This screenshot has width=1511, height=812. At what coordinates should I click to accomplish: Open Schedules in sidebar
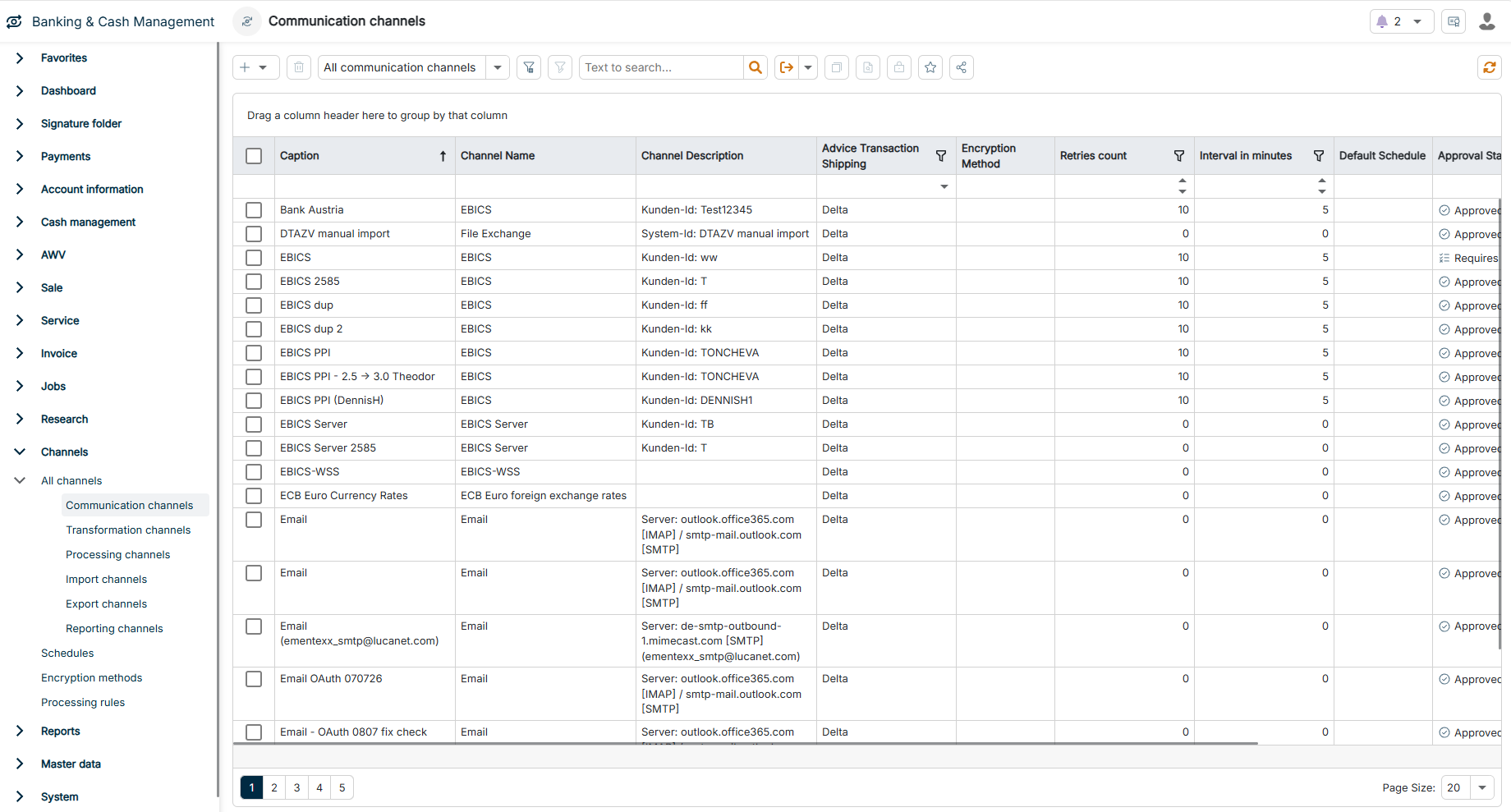tap(67, 653)
